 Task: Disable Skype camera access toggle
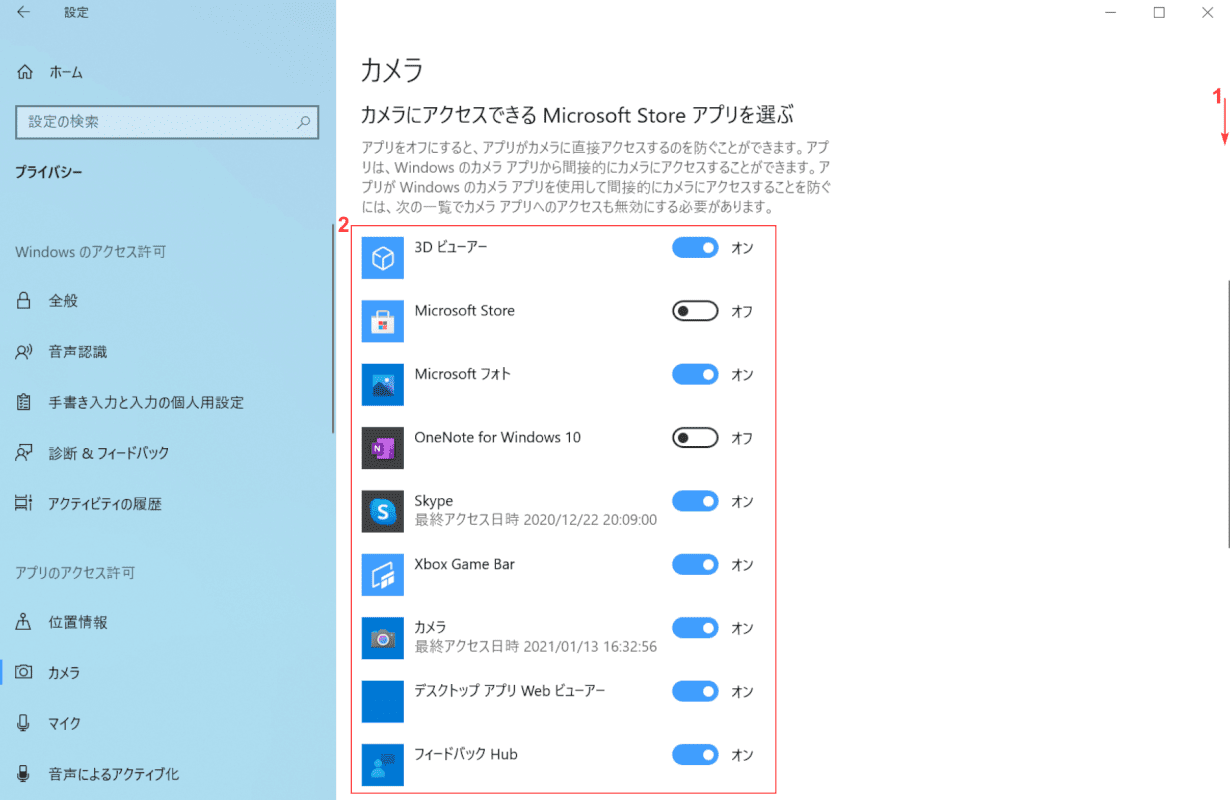(x=695, y=501)
